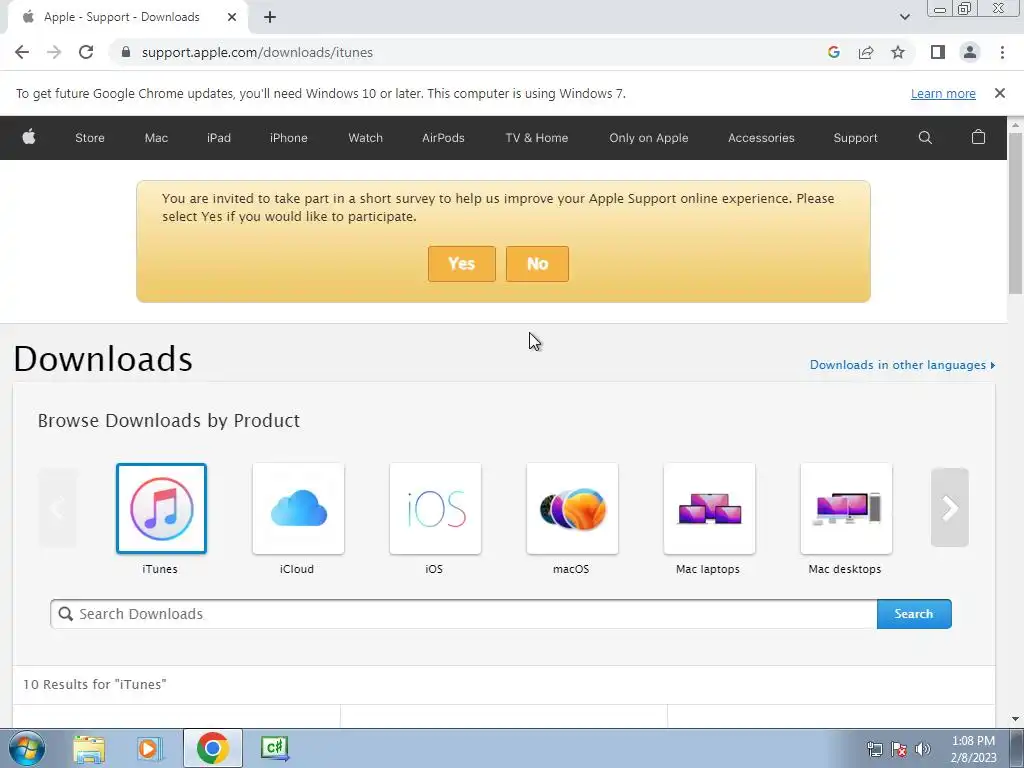This screenshot has width=1024, height=768.
Task: Open the Apple site search magnifier icon
Action: (x=925, y=137)
